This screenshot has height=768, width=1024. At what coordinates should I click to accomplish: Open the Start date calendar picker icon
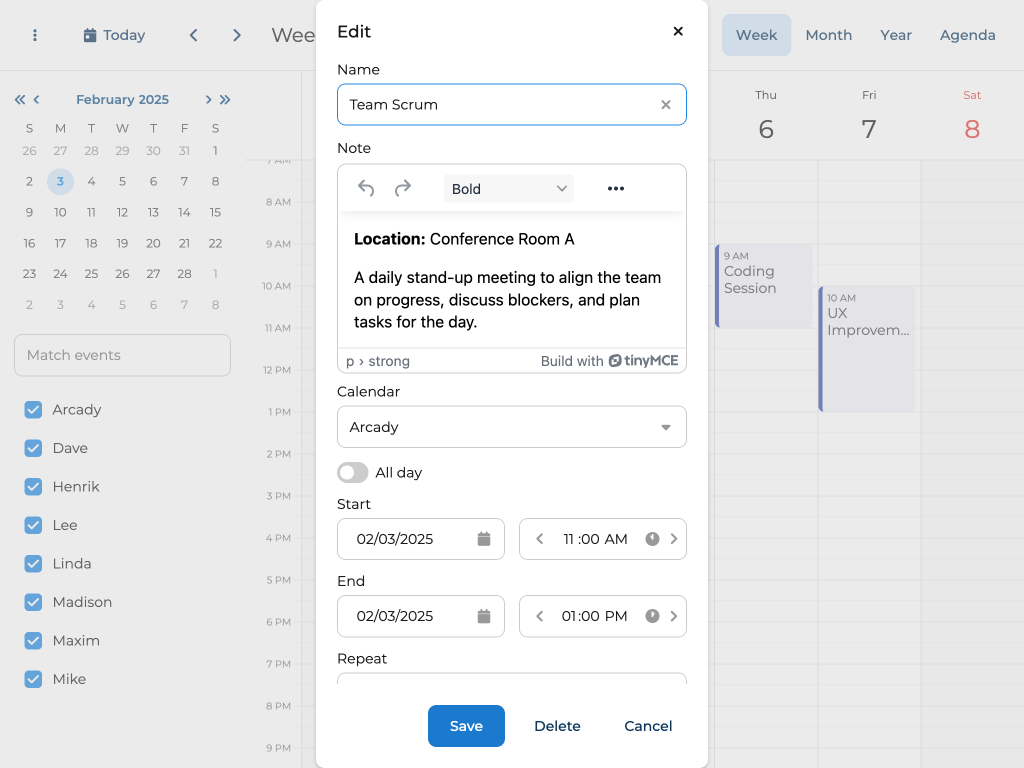[484, 539]
